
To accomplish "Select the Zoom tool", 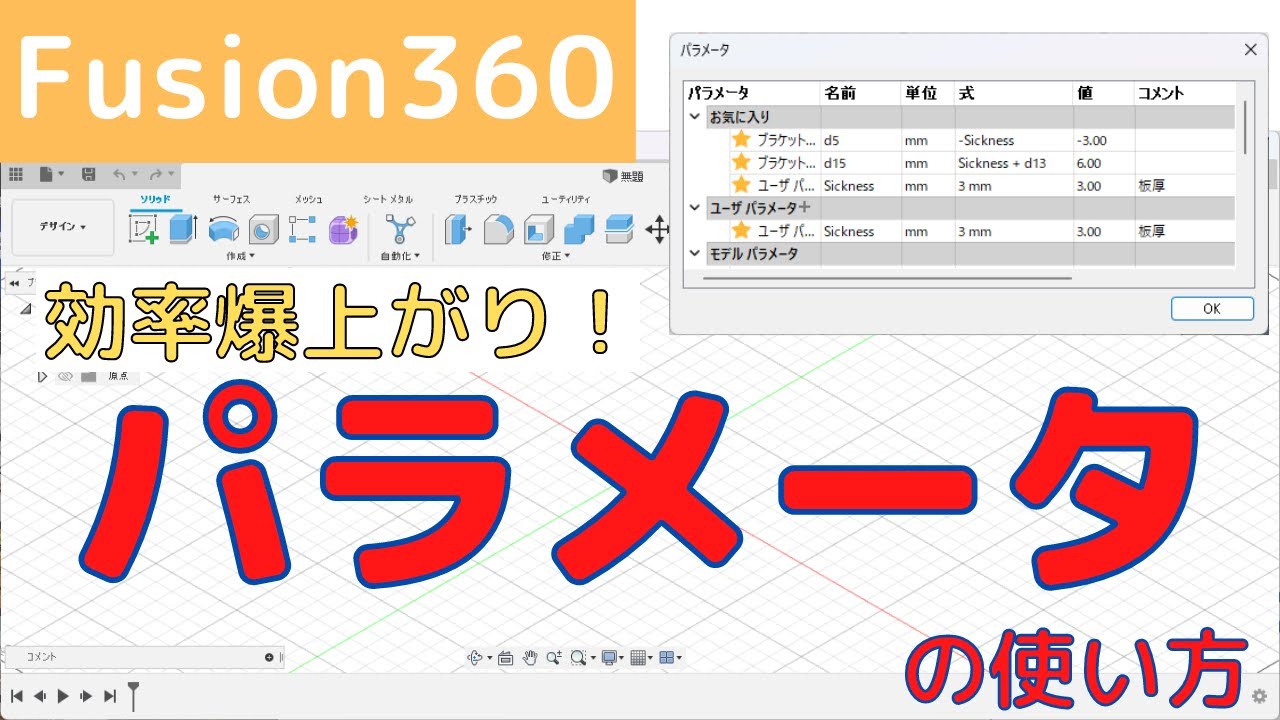I will (x=553, y=657).
